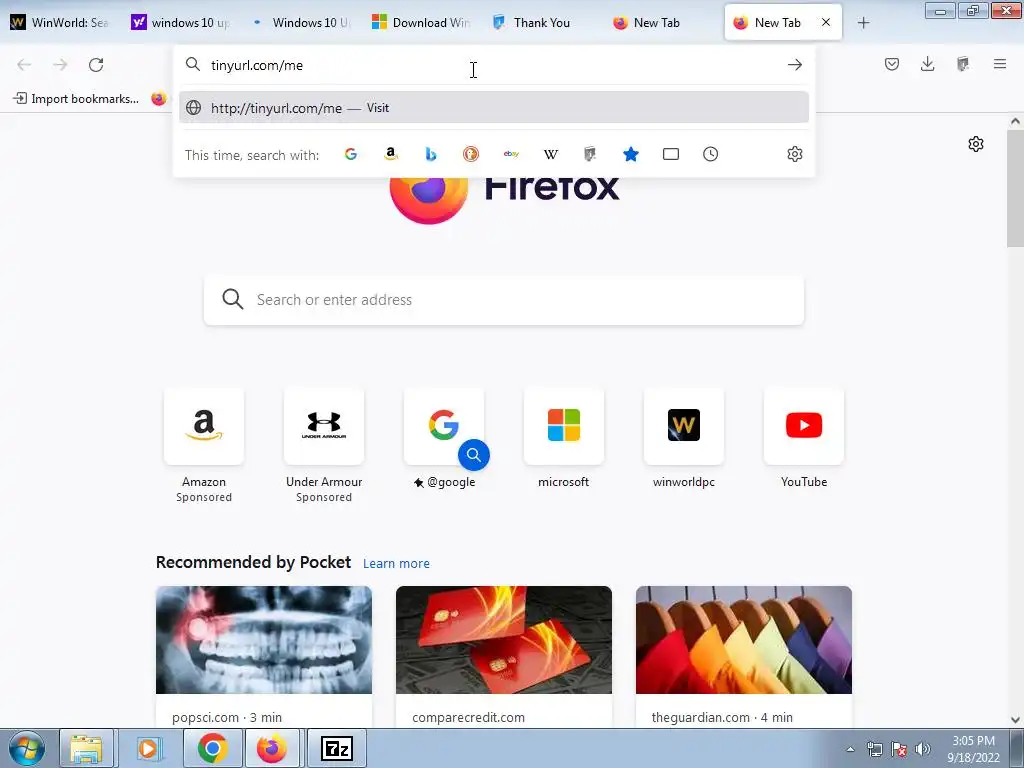Search this time with DuckDuckGo
Viewport: 1024px width, 768px height.
pos(471,154)
